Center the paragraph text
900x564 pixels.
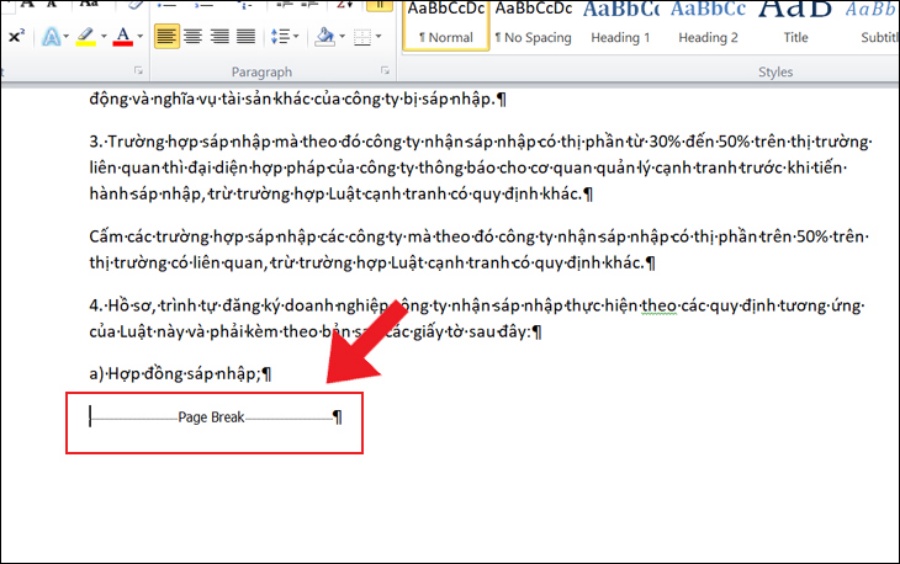(193, 37)
